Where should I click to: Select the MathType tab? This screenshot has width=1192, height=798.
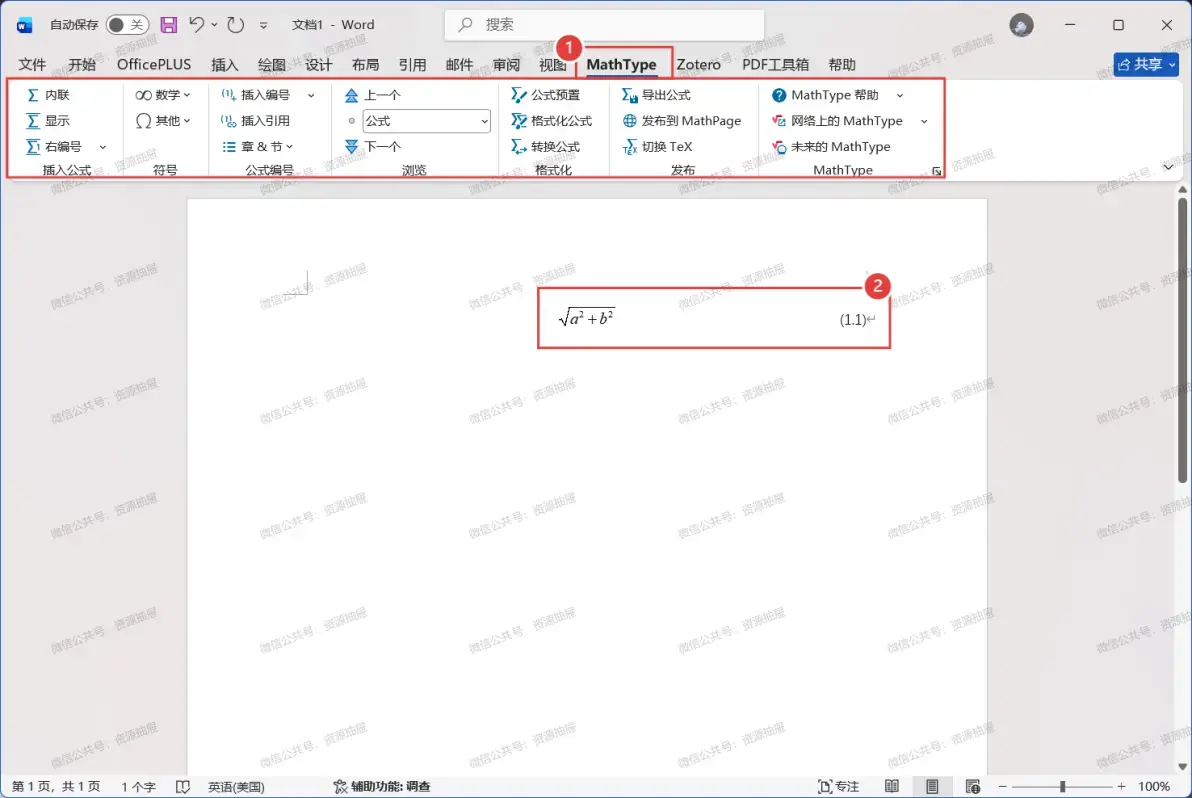pyautogui.click(x=621, y=65)
